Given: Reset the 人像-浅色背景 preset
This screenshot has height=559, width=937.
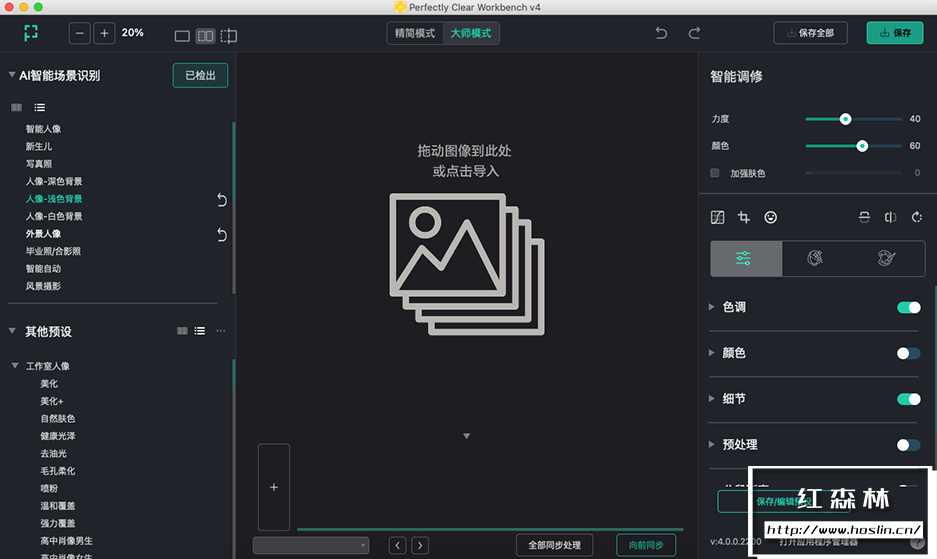Looking at the screenshot, I should (222, 200).
